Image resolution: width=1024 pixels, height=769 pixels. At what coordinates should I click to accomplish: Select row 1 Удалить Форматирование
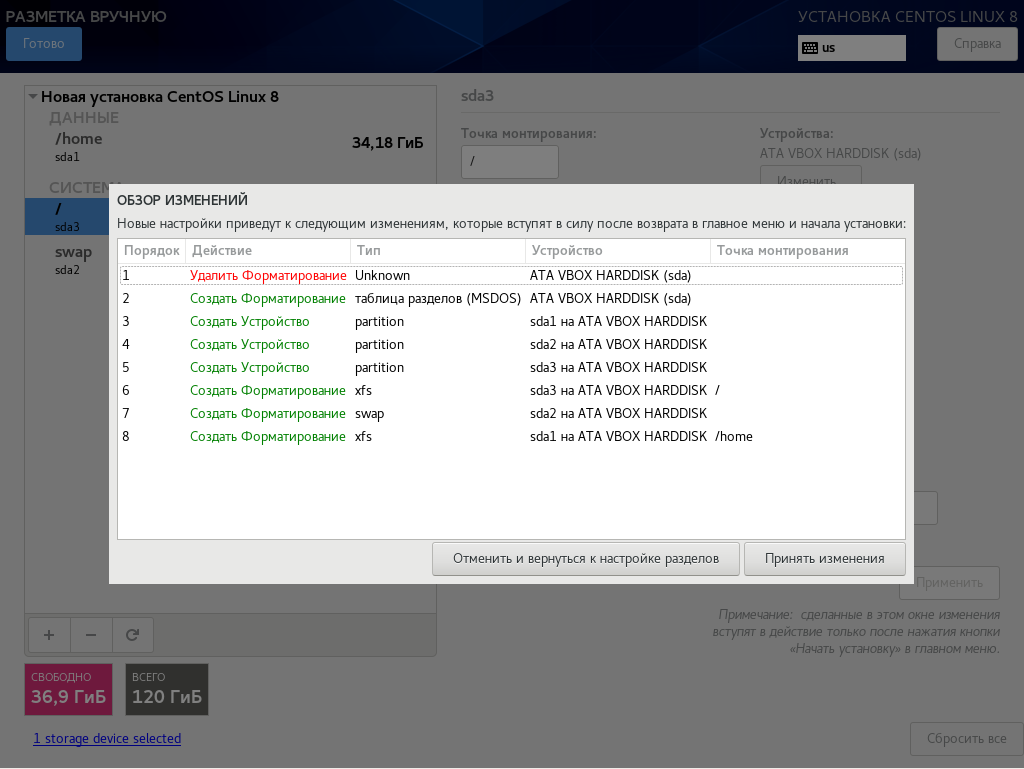[511, 275]
